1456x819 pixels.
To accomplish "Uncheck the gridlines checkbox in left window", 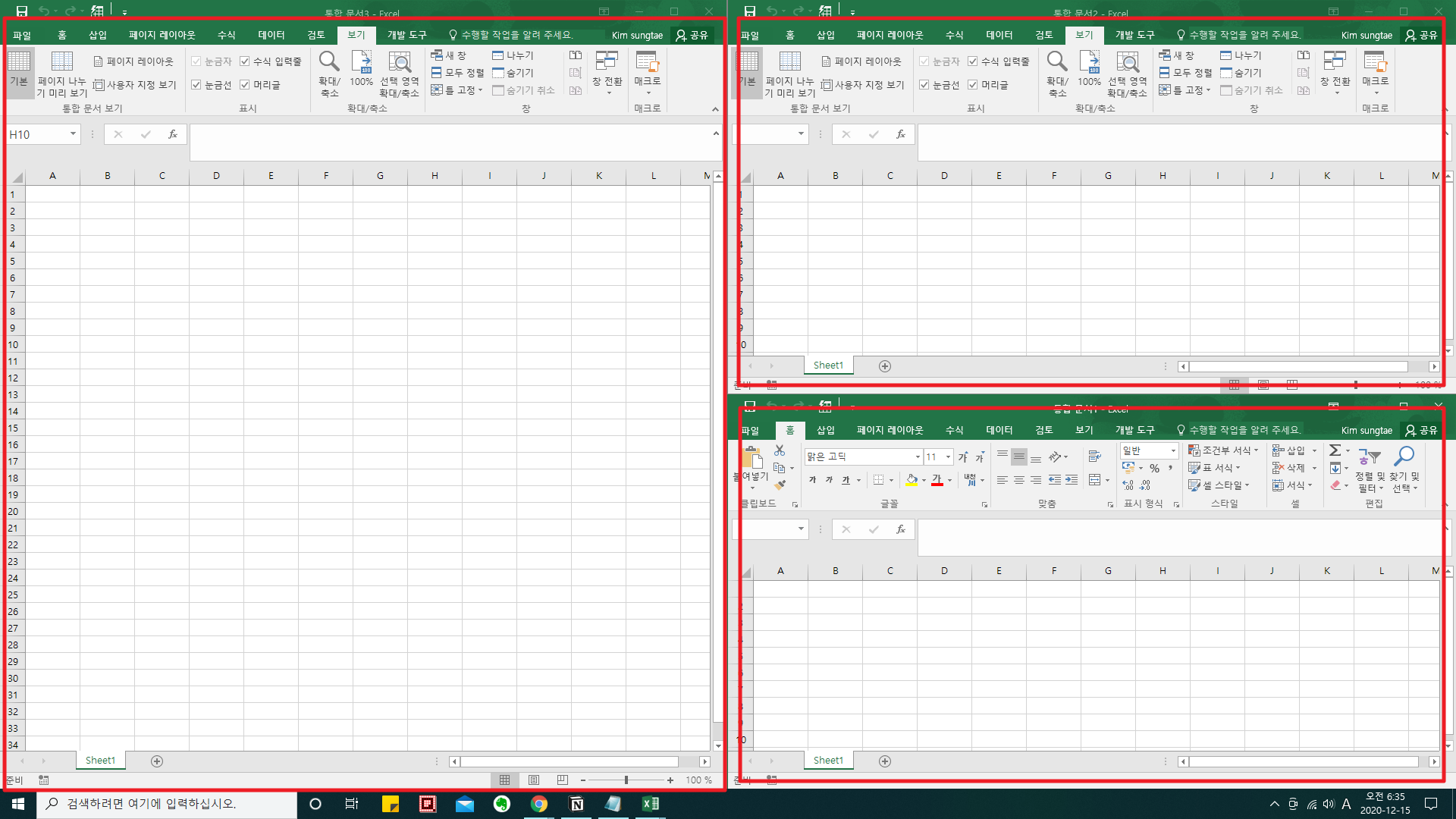I will click(196, 85).
